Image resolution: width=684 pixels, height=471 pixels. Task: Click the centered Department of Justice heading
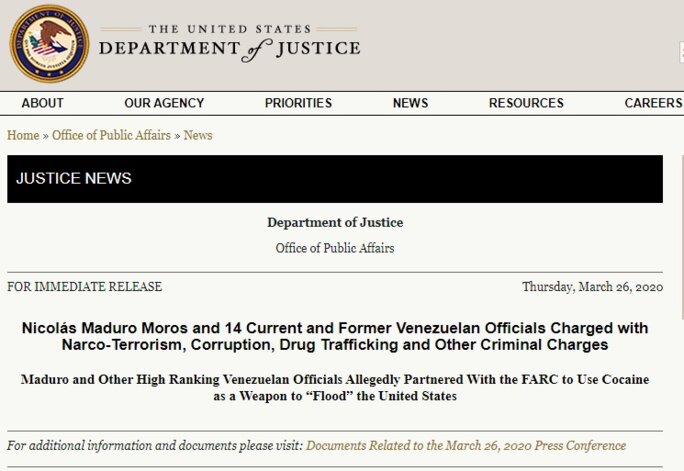click(335, 222)
